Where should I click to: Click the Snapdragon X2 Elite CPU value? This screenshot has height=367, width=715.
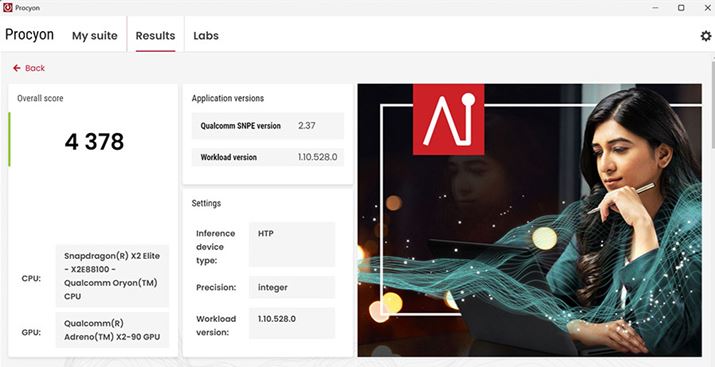click(112, 276)
